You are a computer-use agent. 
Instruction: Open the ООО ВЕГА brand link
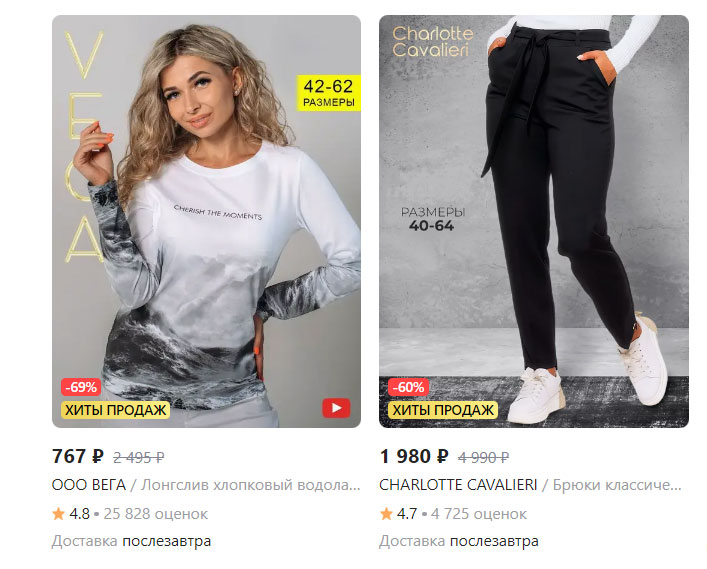[89, 485]
